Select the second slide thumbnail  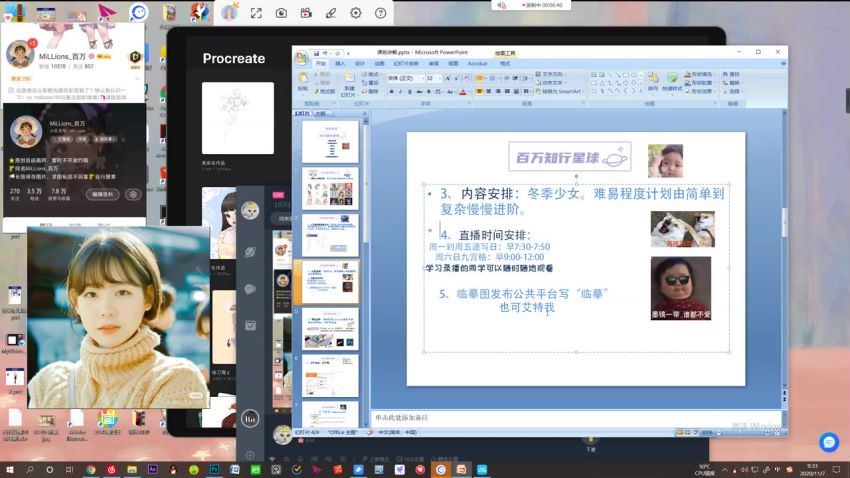(x=330, y=189)
